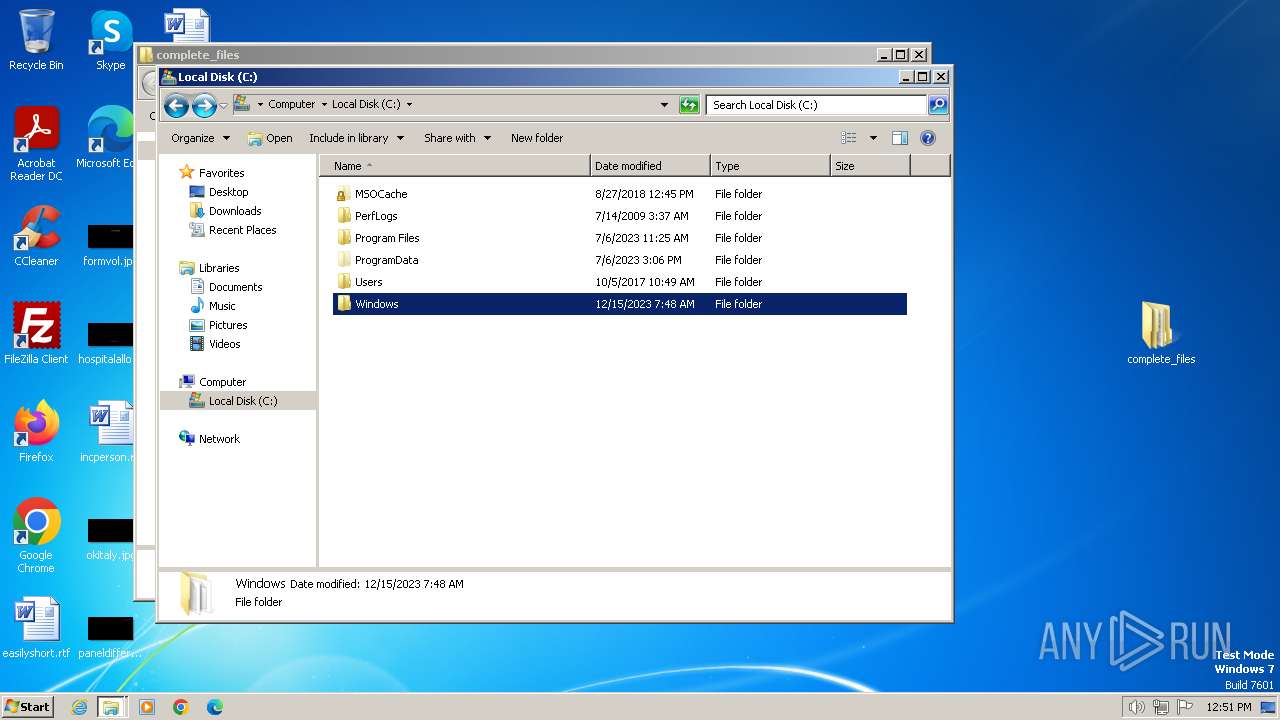The image size is (1280, 720).
Task: Click Desktop in Favorites
Action: (x=228, y=192)
